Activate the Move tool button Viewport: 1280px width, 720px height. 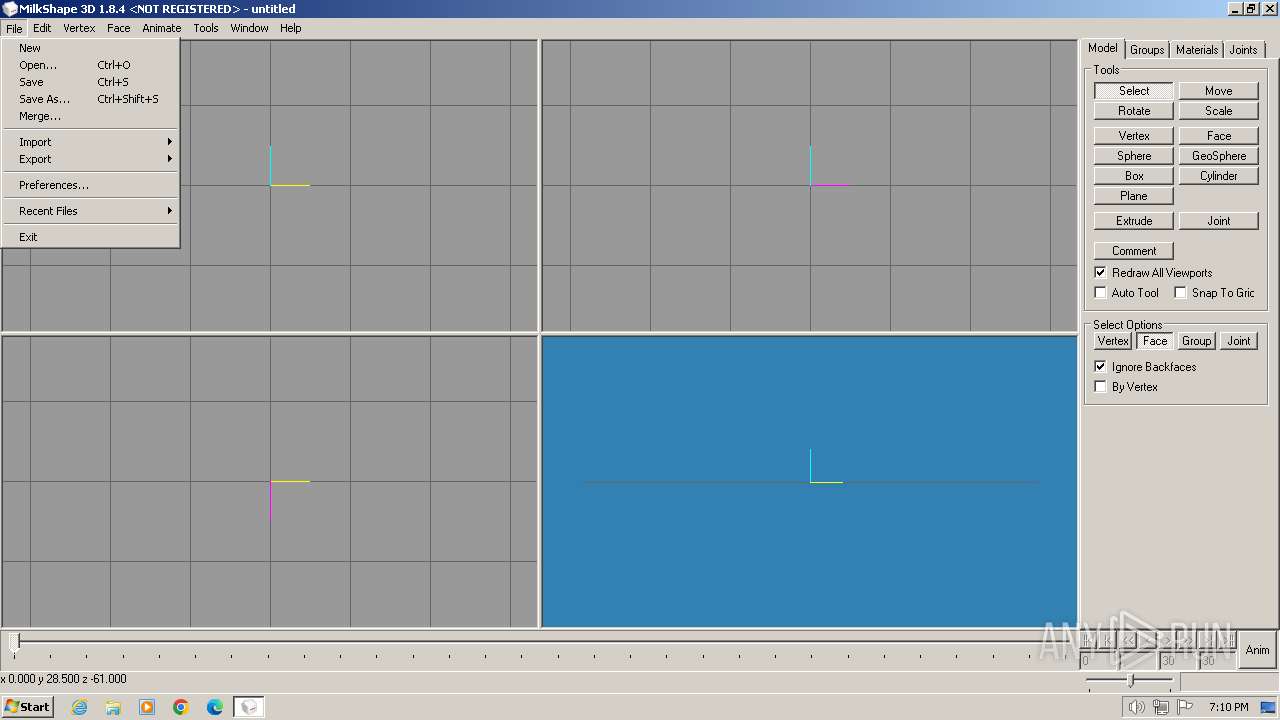click(x=1219, y=91)
